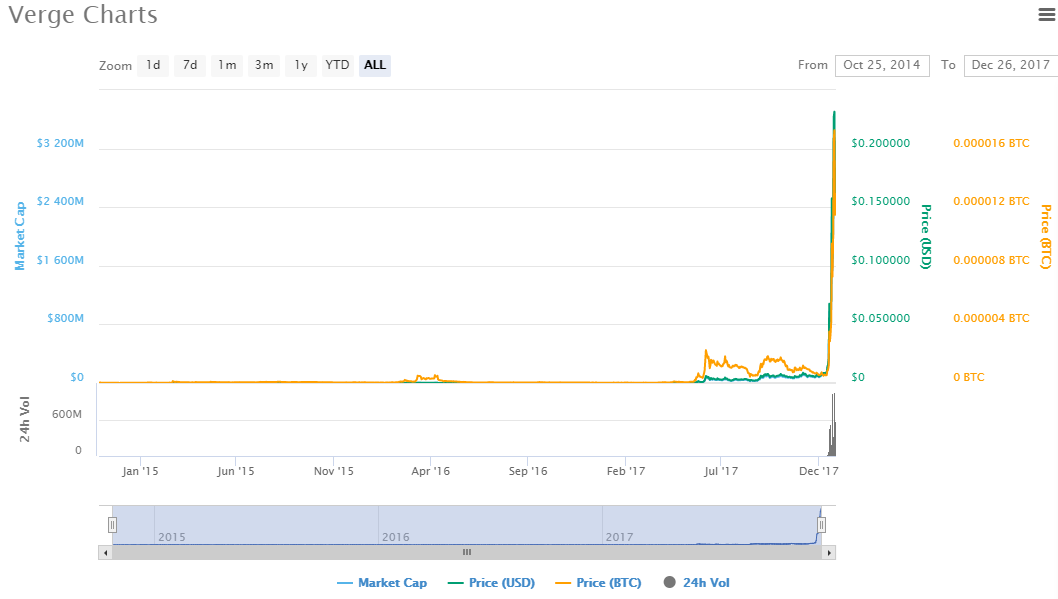Click the Jul '17 x-axis label
Image resolution: width=1058 pixels, height=599 pixels.
[721, 471]
